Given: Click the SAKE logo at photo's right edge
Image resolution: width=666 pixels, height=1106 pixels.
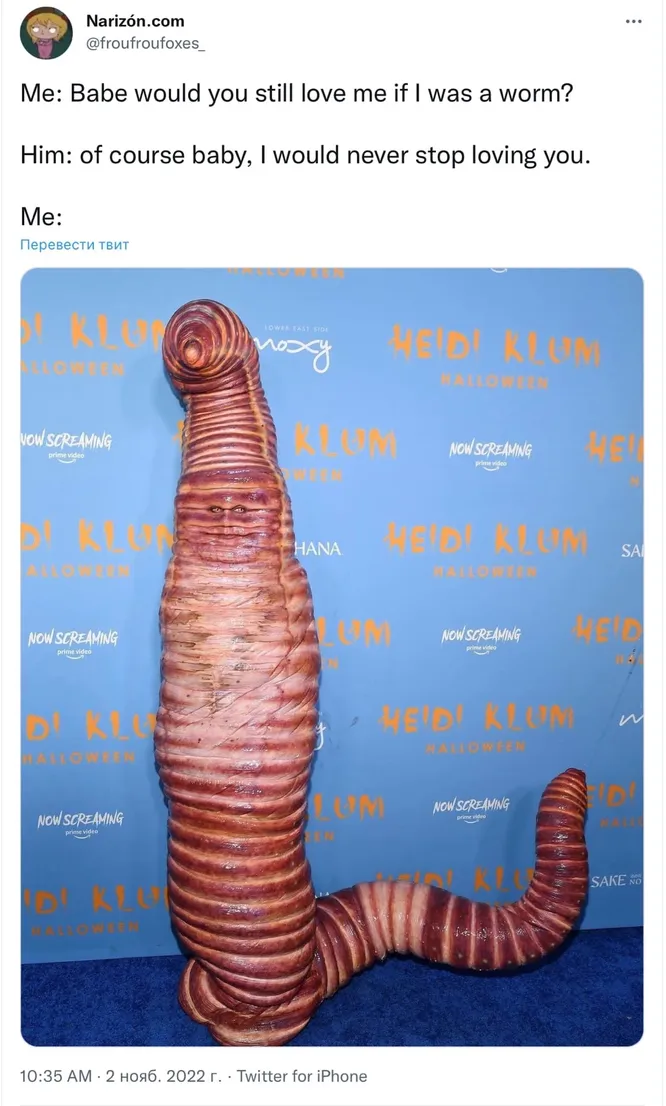Looking at the screenshot, I should [x=617, y=880].
